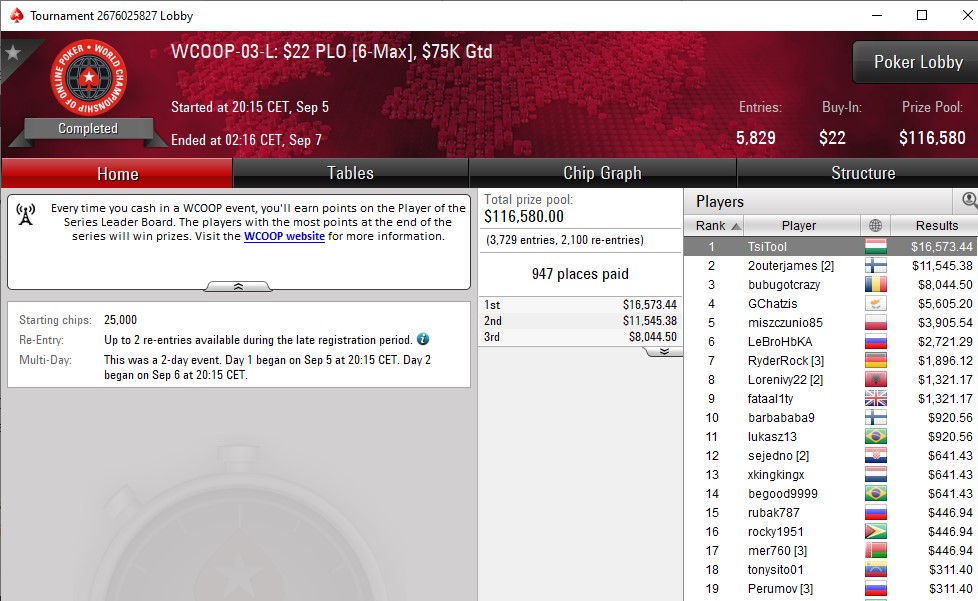The height and width of the screenshot is (601, 978).
Task: Follow the WCOOP website link
Action: pos(284,236)
